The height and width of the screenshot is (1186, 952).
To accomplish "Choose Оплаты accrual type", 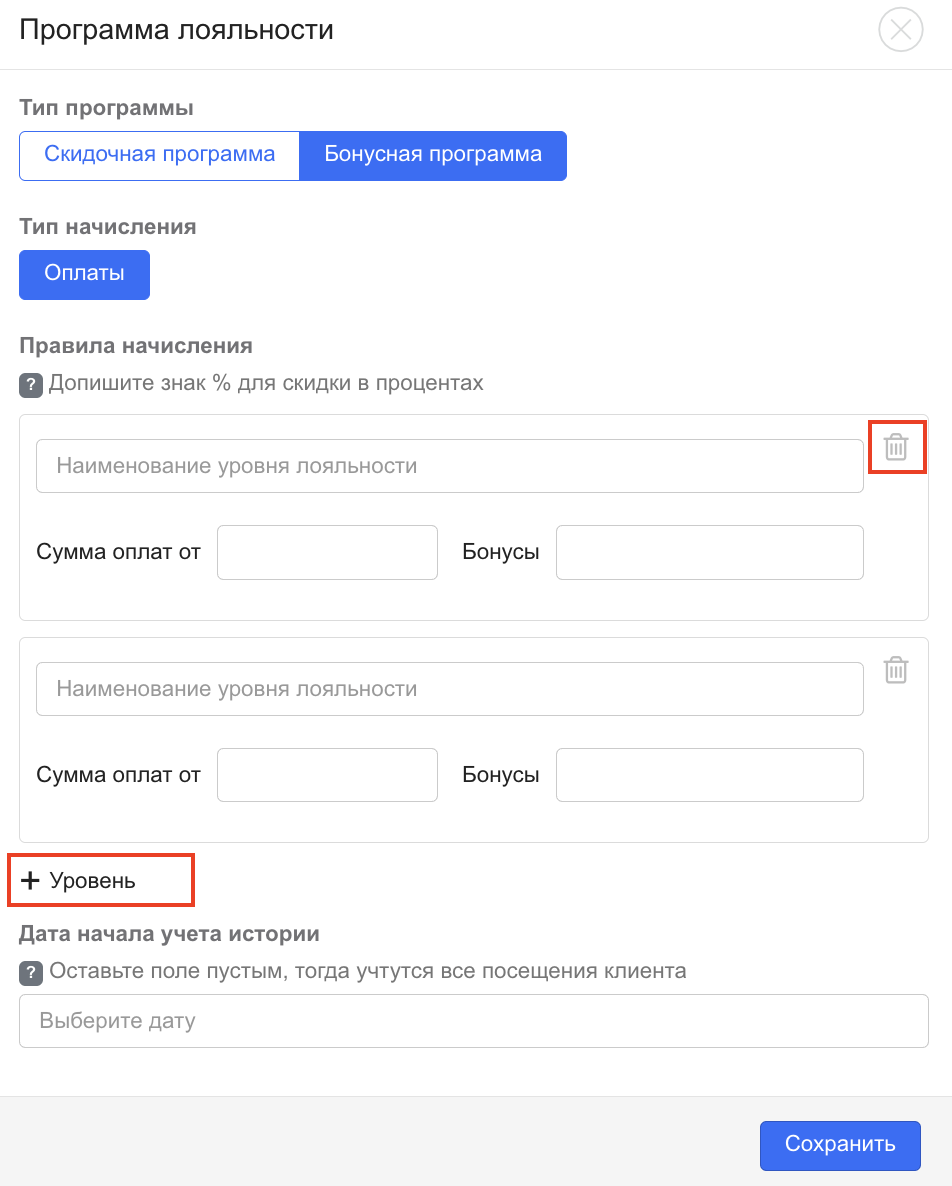I will 84,274.
